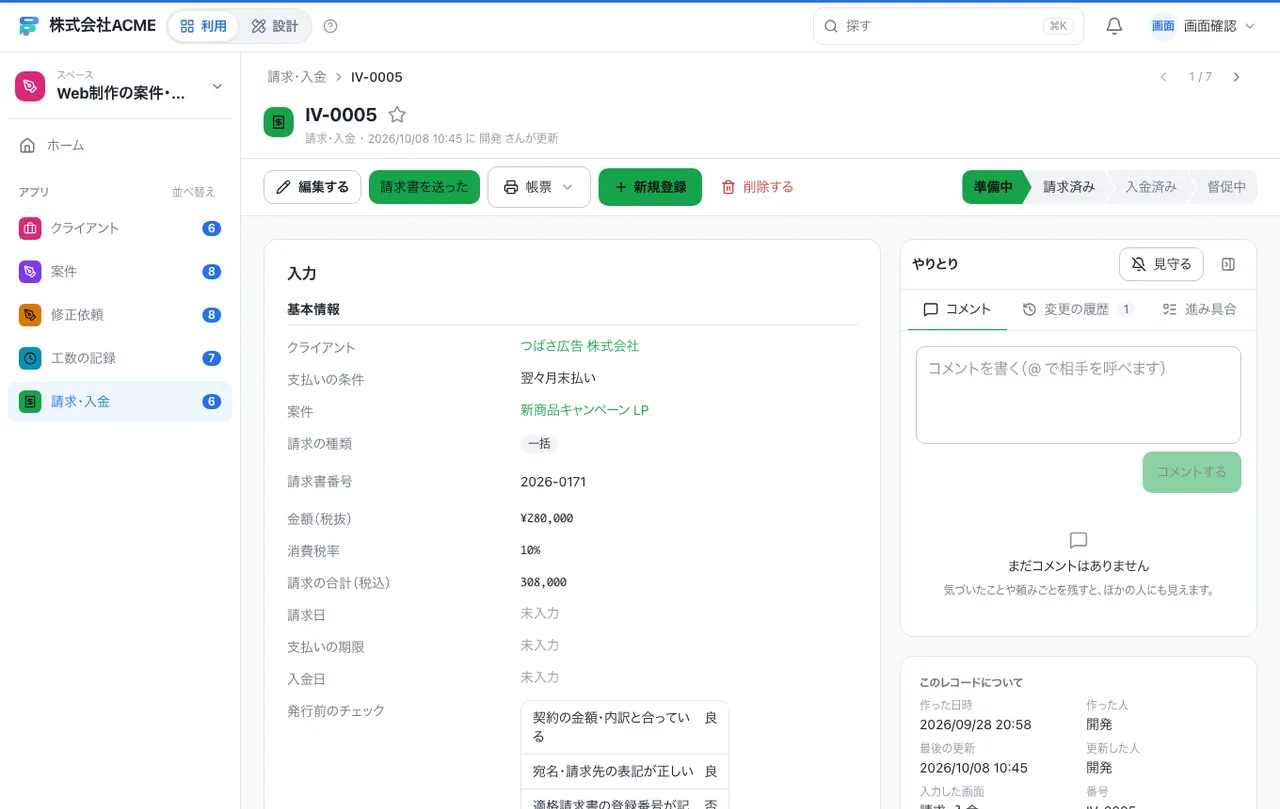Click the 株式会社ACME logo icon

(29, 26)
